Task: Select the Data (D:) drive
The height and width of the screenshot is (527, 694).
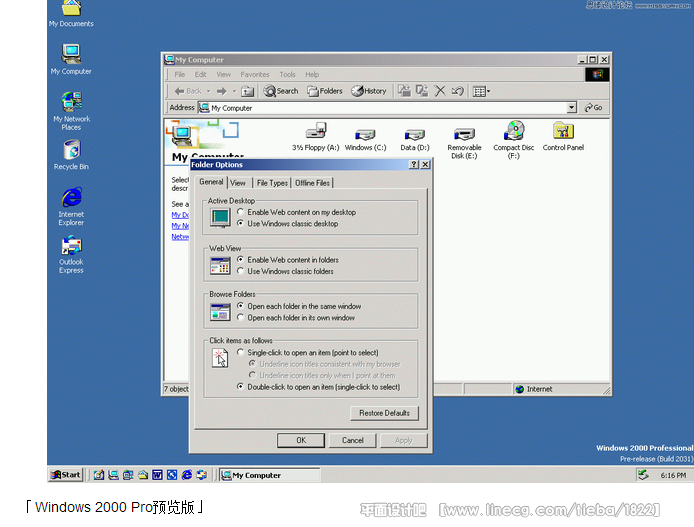Action: pyautogui.click(x=415, y=139)
